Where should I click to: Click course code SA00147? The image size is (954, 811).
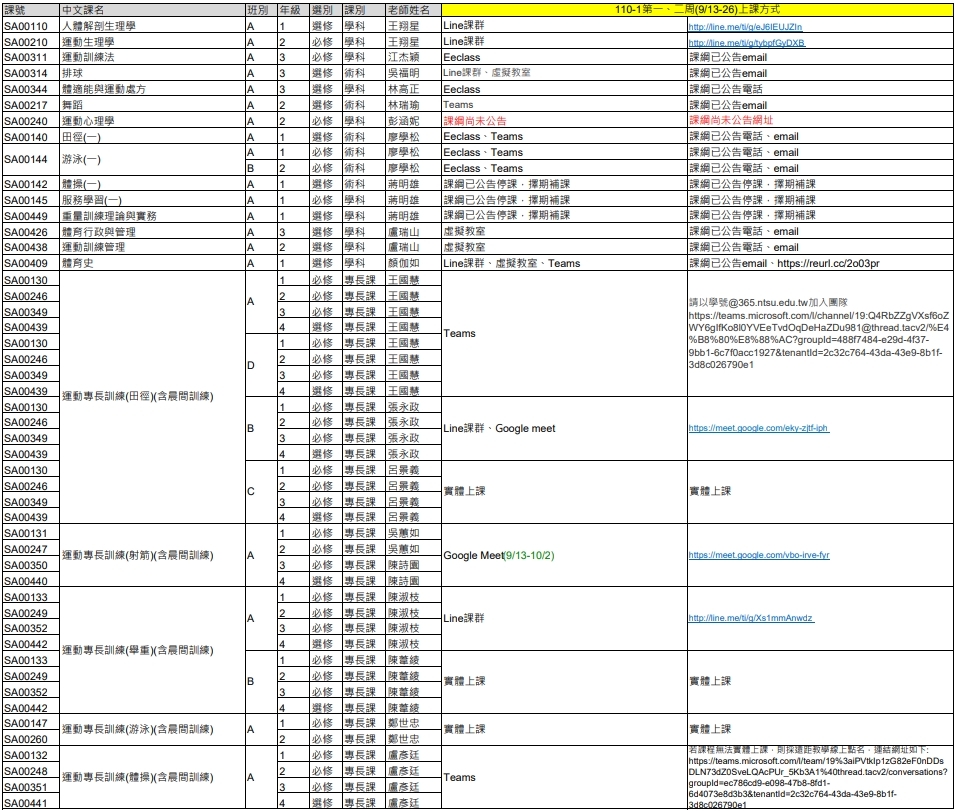click(26, 723)
